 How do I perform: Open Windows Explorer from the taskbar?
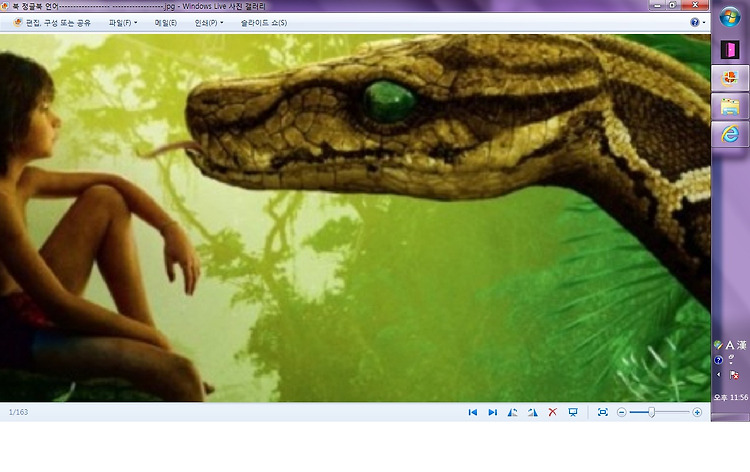click(730, 106)
